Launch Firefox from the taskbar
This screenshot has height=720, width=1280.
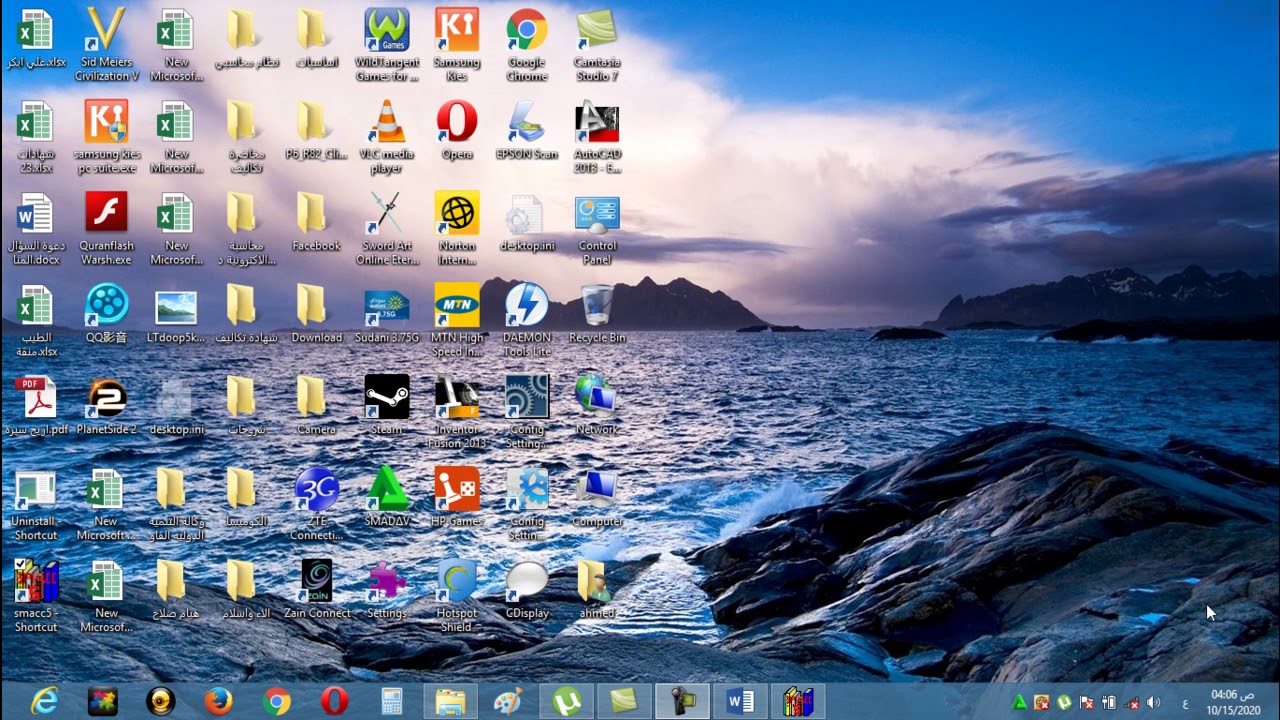(x=218, y=701)
